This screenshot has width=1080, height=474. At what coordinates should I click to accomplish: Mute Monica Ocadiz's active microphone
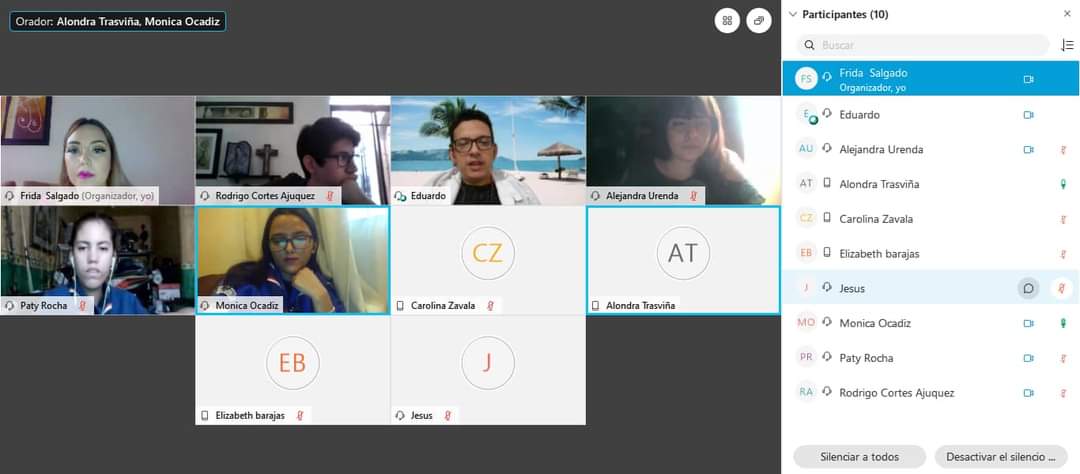tap(1062, 323)
